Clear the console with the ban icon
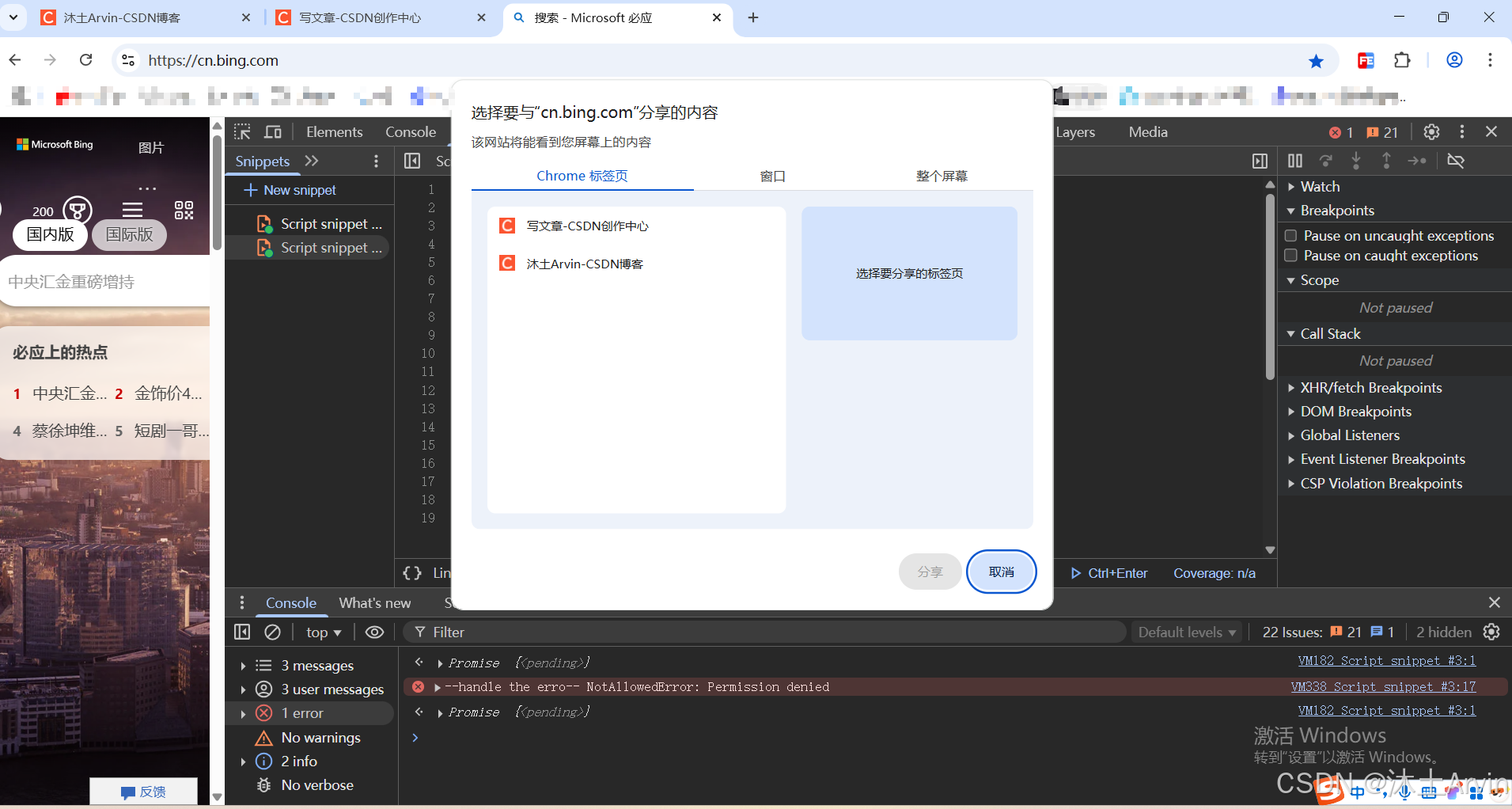The width and height of the screenshot is (1512, 809). click(x=272, y=632)
